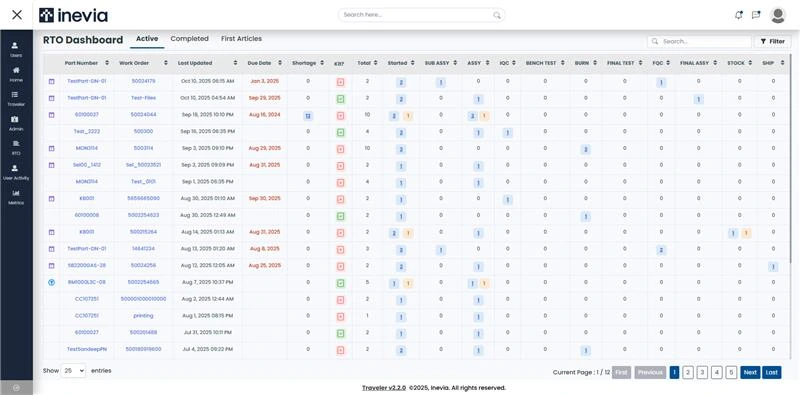Click the red KIT icon for work order printing
Screen dimensions: 800x395
coord(340,316)
